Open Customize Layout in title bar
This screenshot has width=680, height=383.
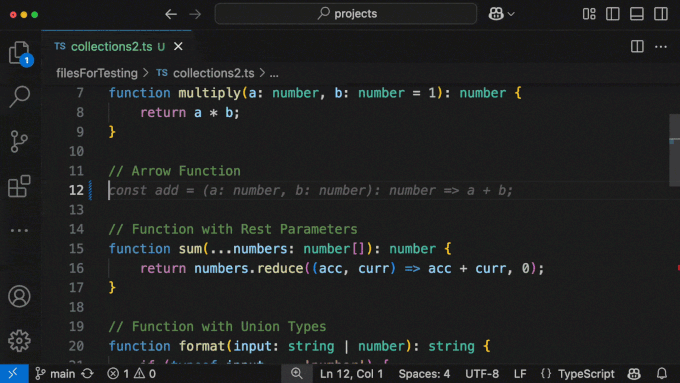589,14
